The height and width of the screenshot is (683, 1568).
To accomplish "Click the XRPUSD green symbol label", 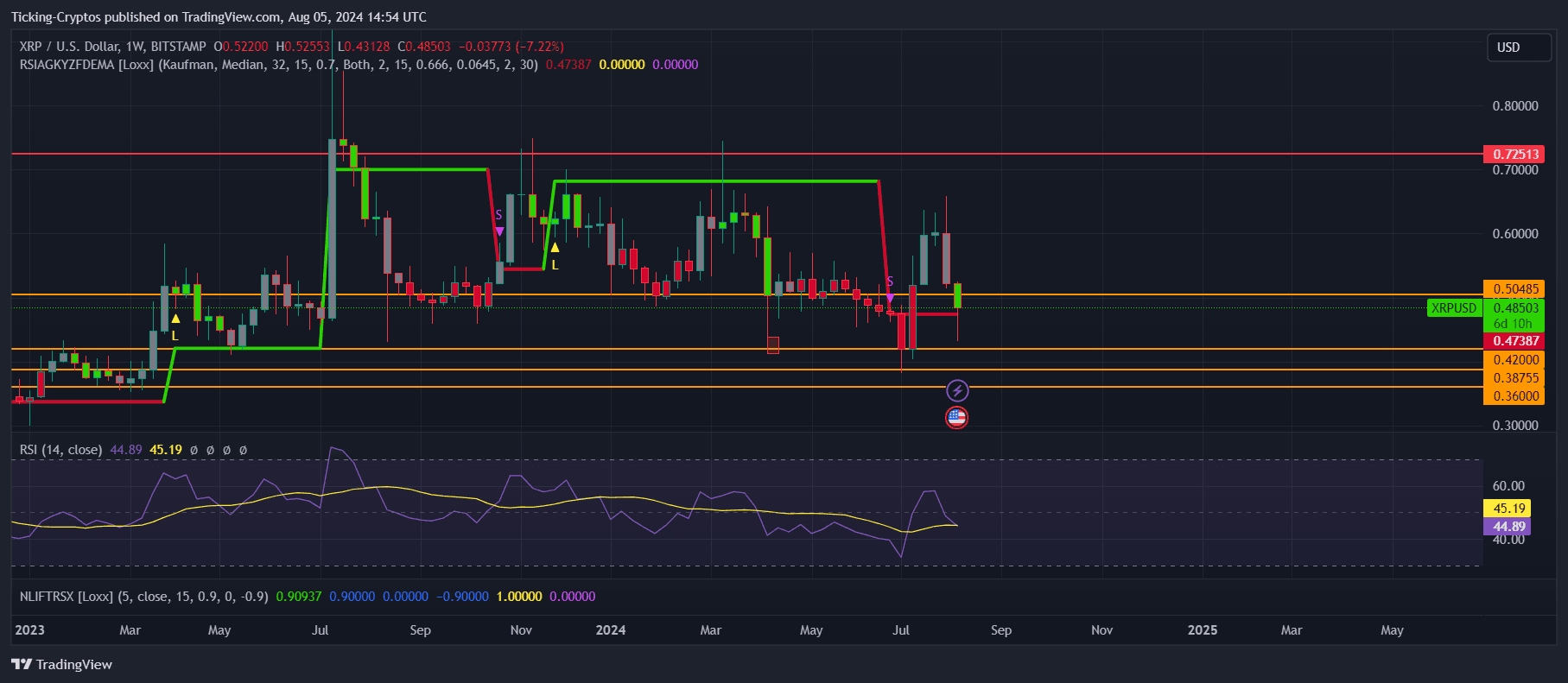I will [x=1453, y=308].
